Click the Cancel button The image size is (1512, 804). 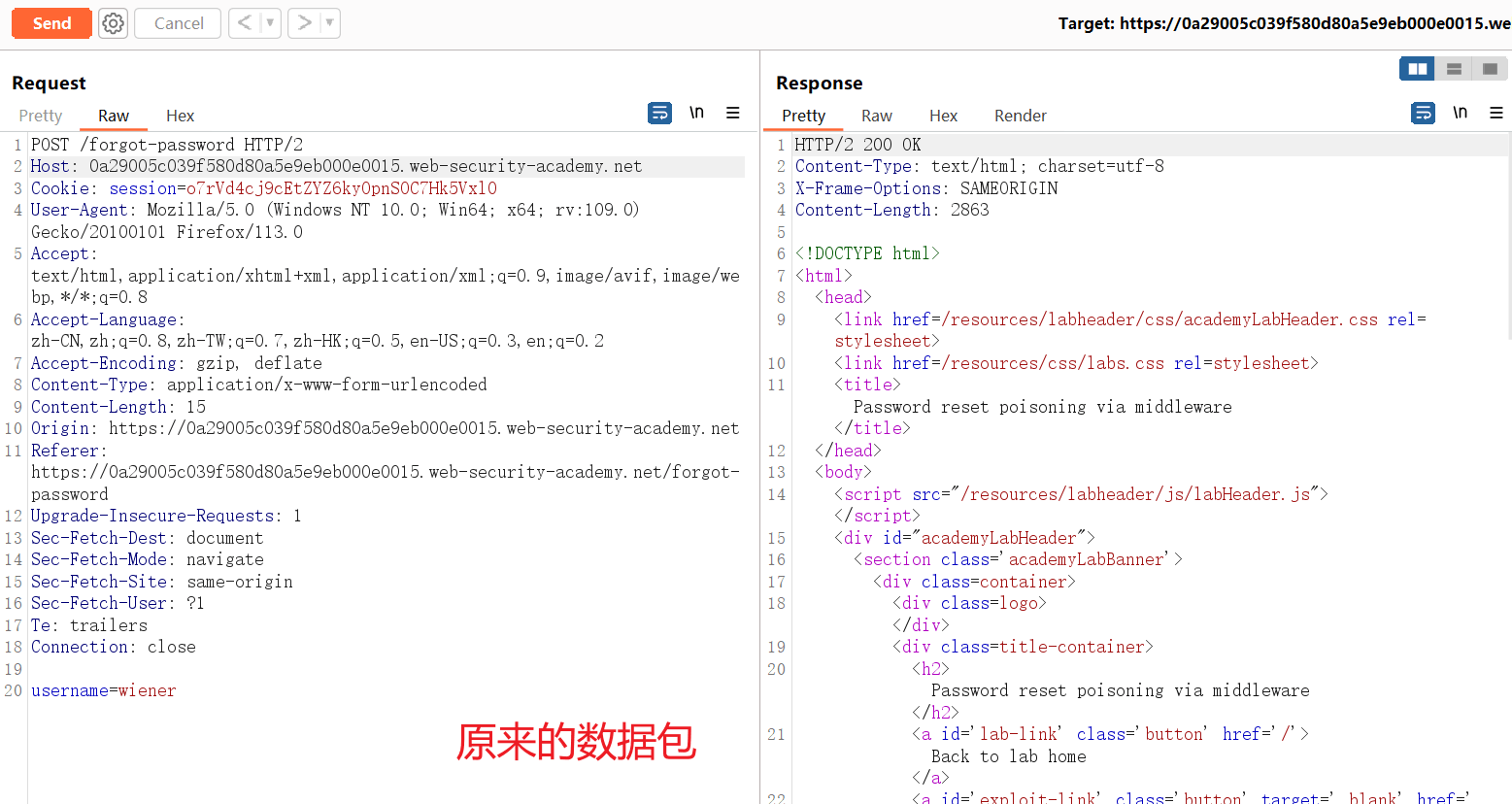(x=179, y=23)
